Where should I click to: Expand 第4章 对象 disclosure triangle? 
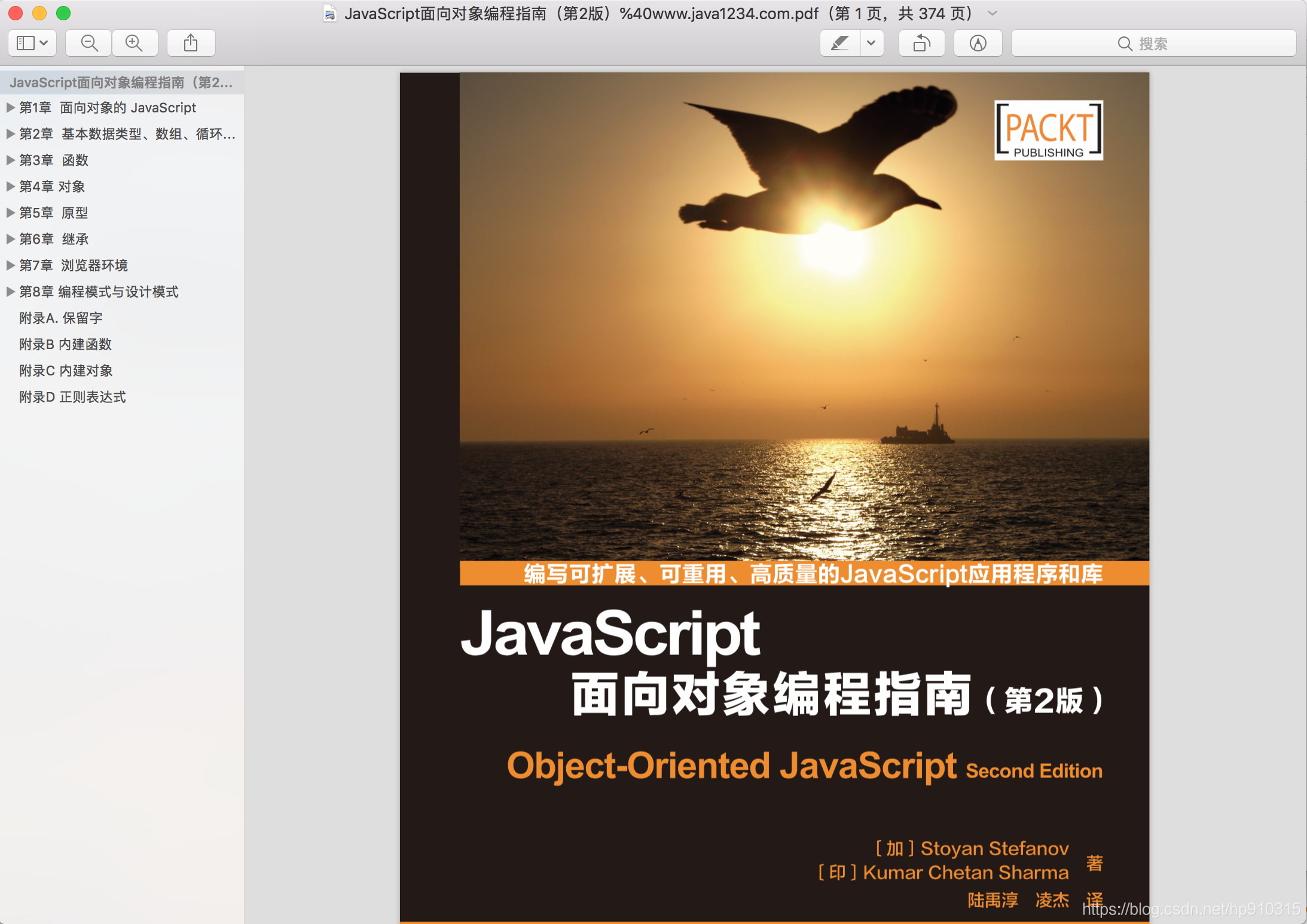(x=10, y=186)
